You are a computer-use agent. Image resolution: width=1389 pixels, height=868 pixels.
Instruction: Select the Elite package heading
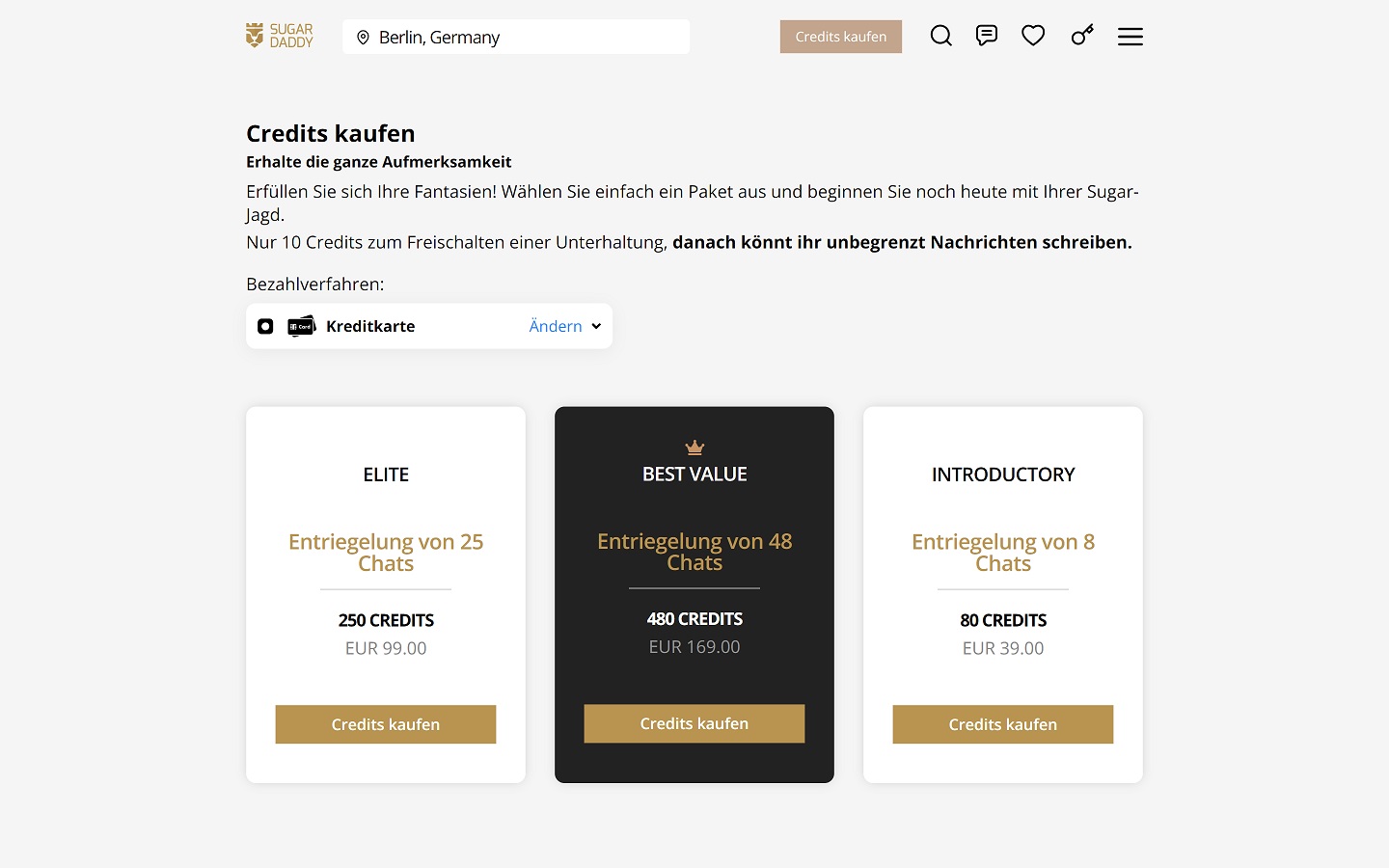(x=386, y=475)
